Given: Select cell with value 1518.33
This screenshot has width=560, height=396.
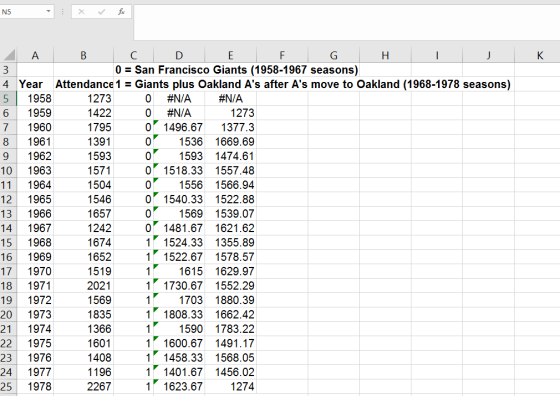Looking at the screenshot, I should (179, 171).
